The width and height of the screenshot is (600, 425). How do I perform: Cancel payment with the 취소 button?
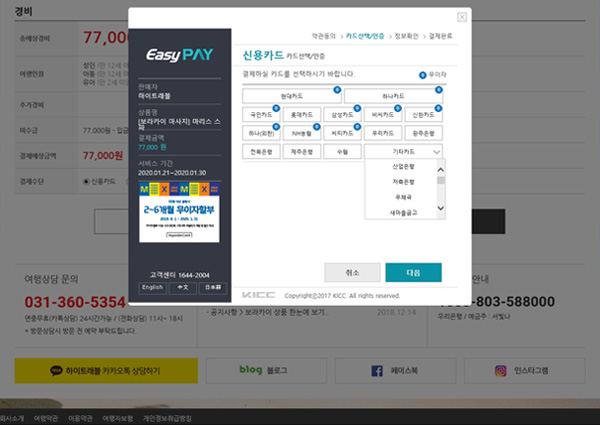pyautogui.click(x=352, y=272)
